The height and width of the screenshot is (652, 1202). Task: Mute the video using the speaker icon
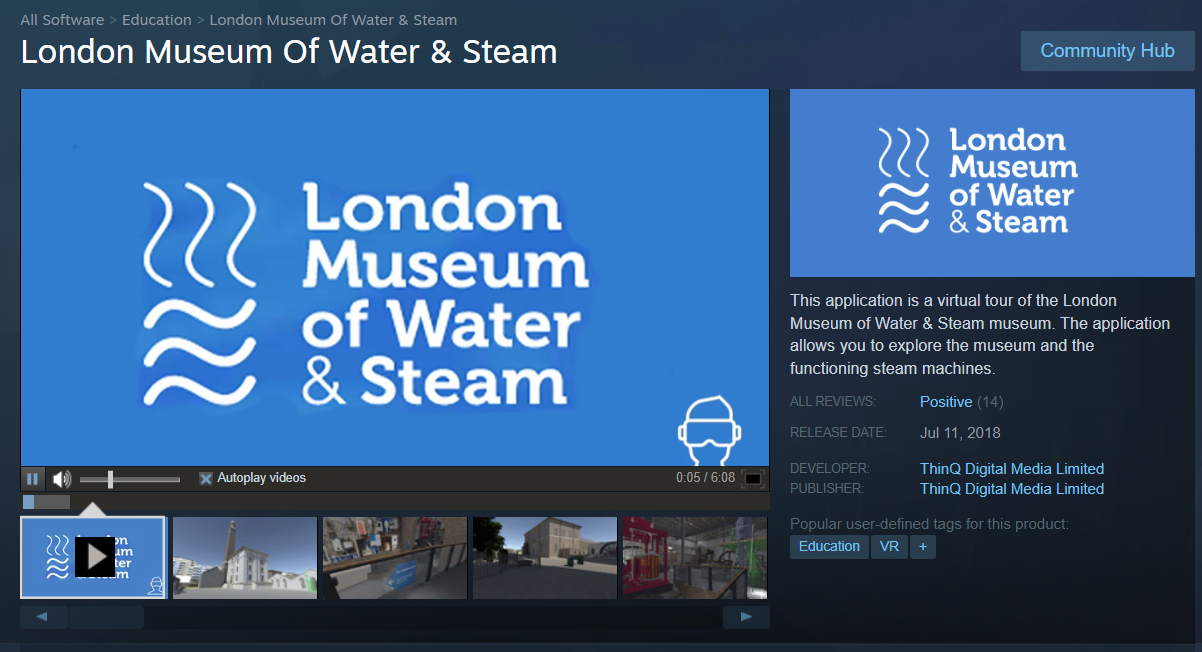[62, 479]
